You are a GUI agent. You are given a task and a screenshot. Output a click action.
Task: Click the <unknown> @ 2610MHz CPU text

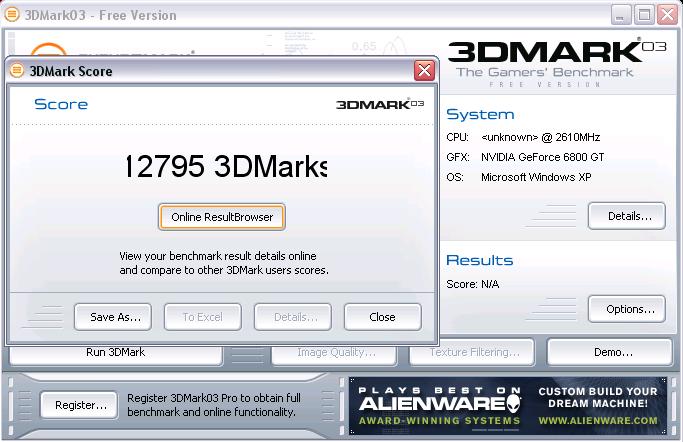click(x=541, y=137)
